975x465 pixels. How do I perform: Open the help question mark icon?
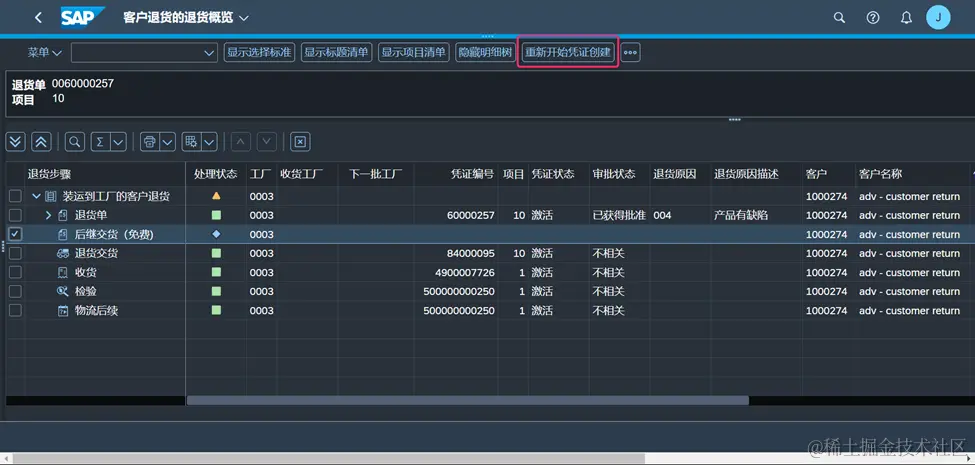(873, 17)
